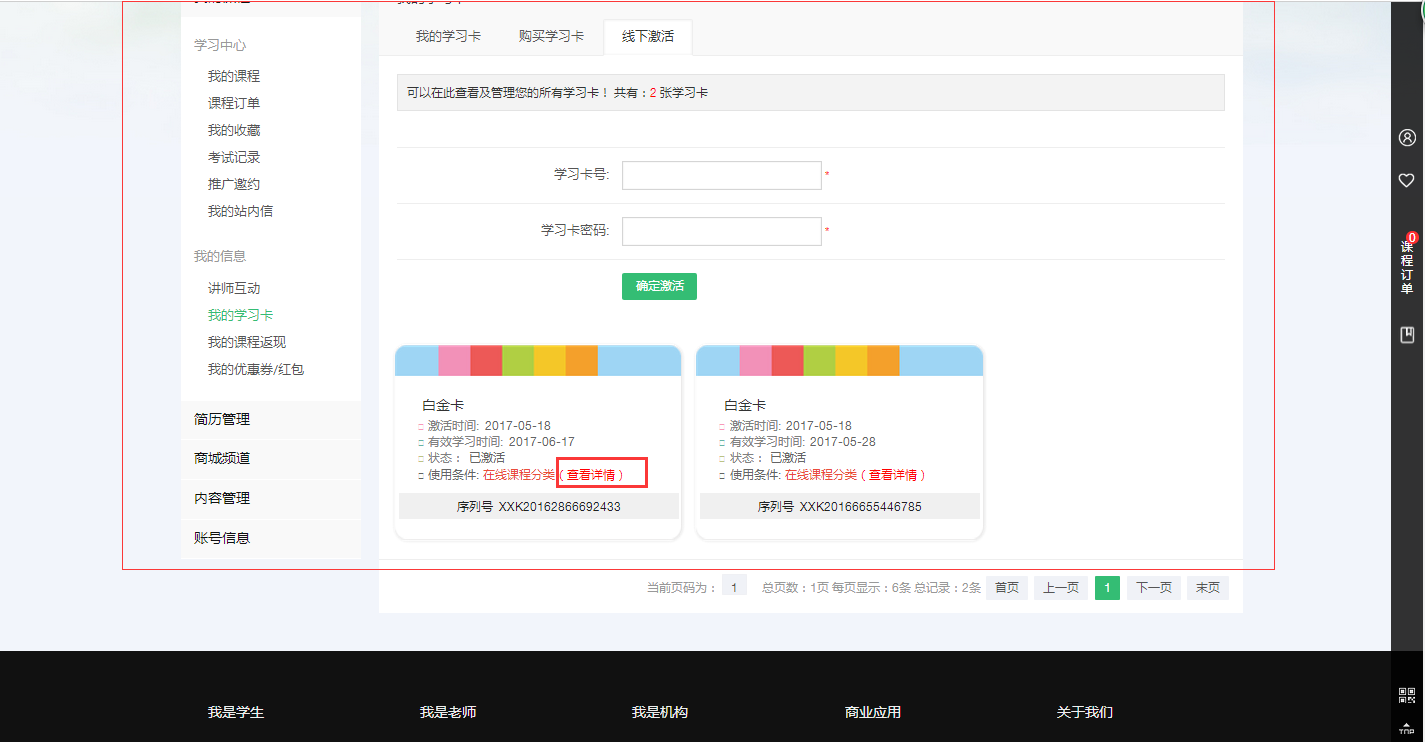The image size is (1425, 742).
Task: Click the 学习卡号 input field
Action: pos(721,175)
